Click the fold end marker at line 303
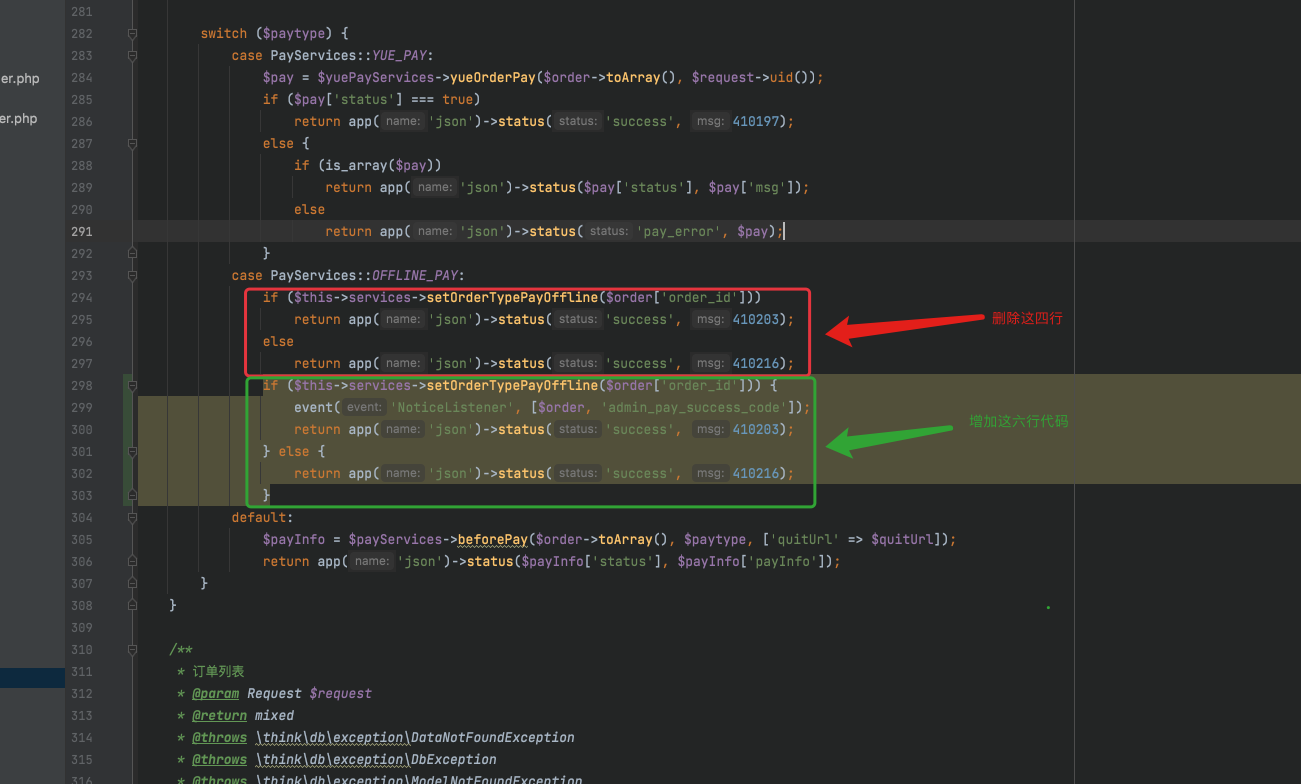This screenshot has height=784, width=1301. 132,496
